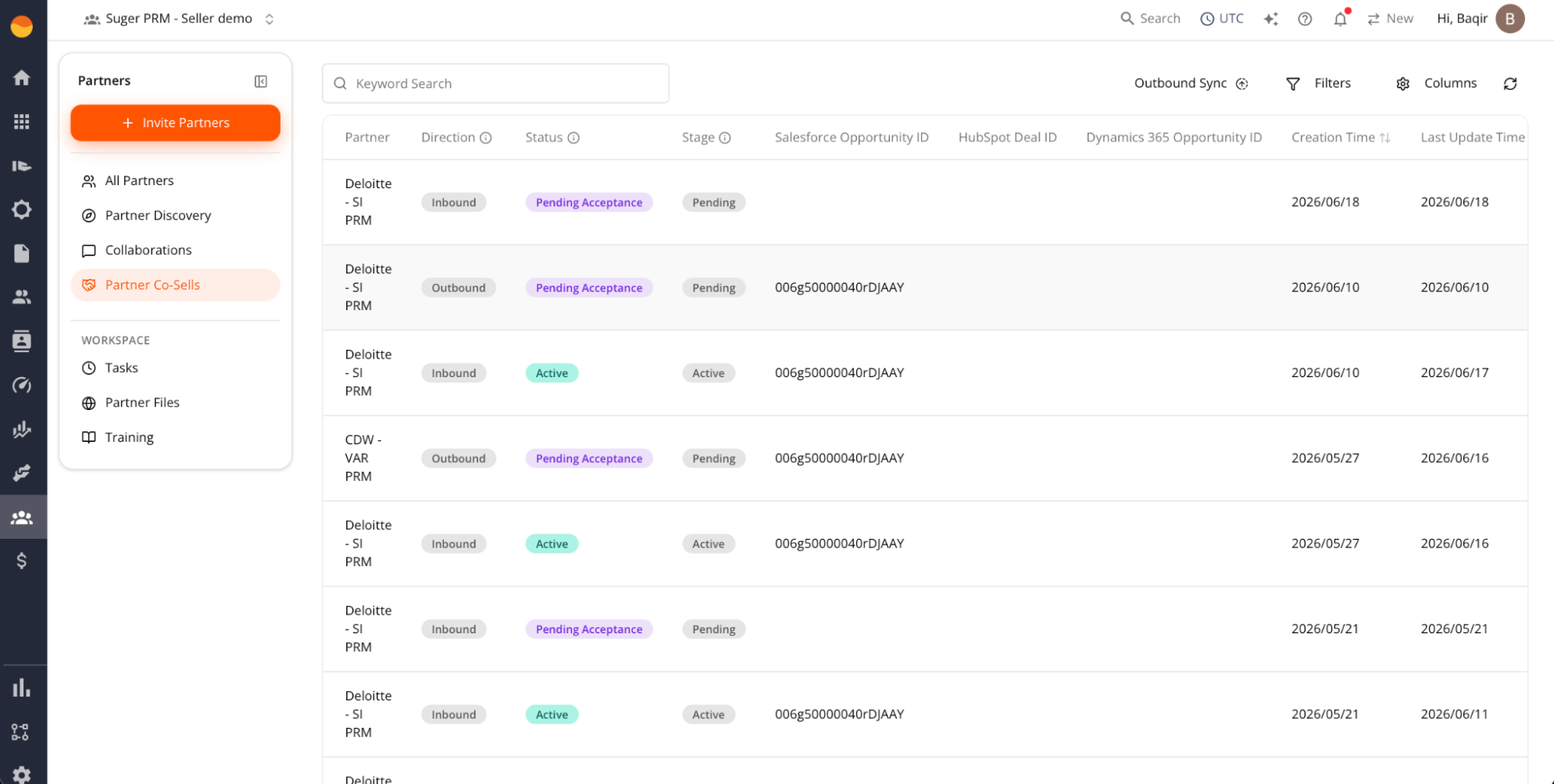
Task: Open the highlighted partners group icon in sidebar
Action: (x=22, y=517)
